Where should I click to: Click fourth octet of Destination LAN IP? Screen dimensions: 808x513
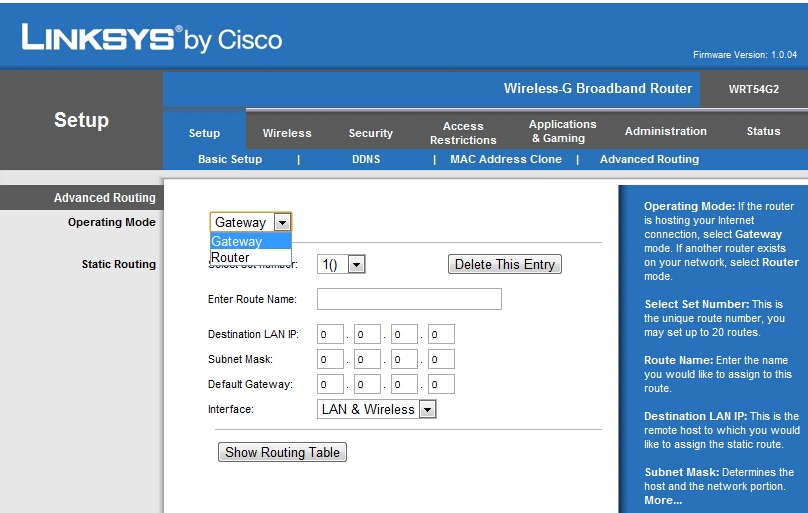pyautogui.click(x=442, y=334)
